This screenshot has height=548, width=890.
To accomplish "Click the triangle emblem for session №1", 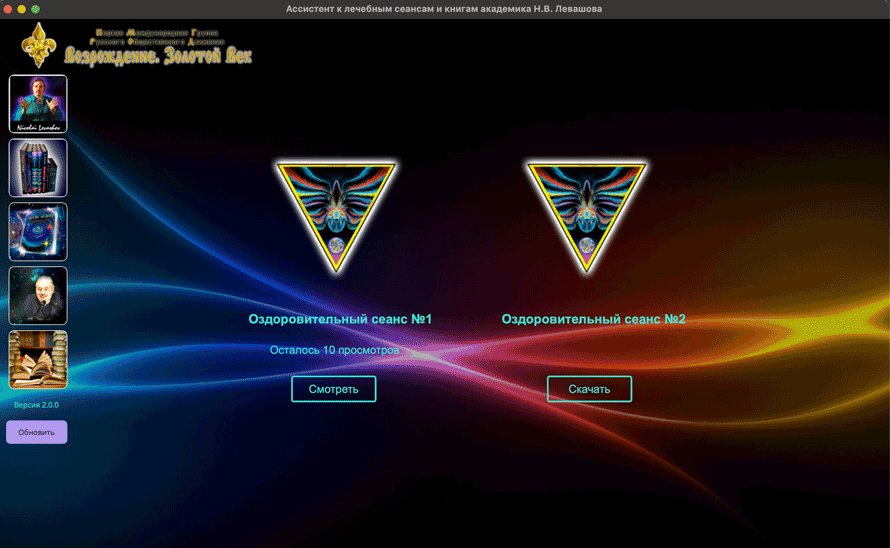I will tap(336, 216).
